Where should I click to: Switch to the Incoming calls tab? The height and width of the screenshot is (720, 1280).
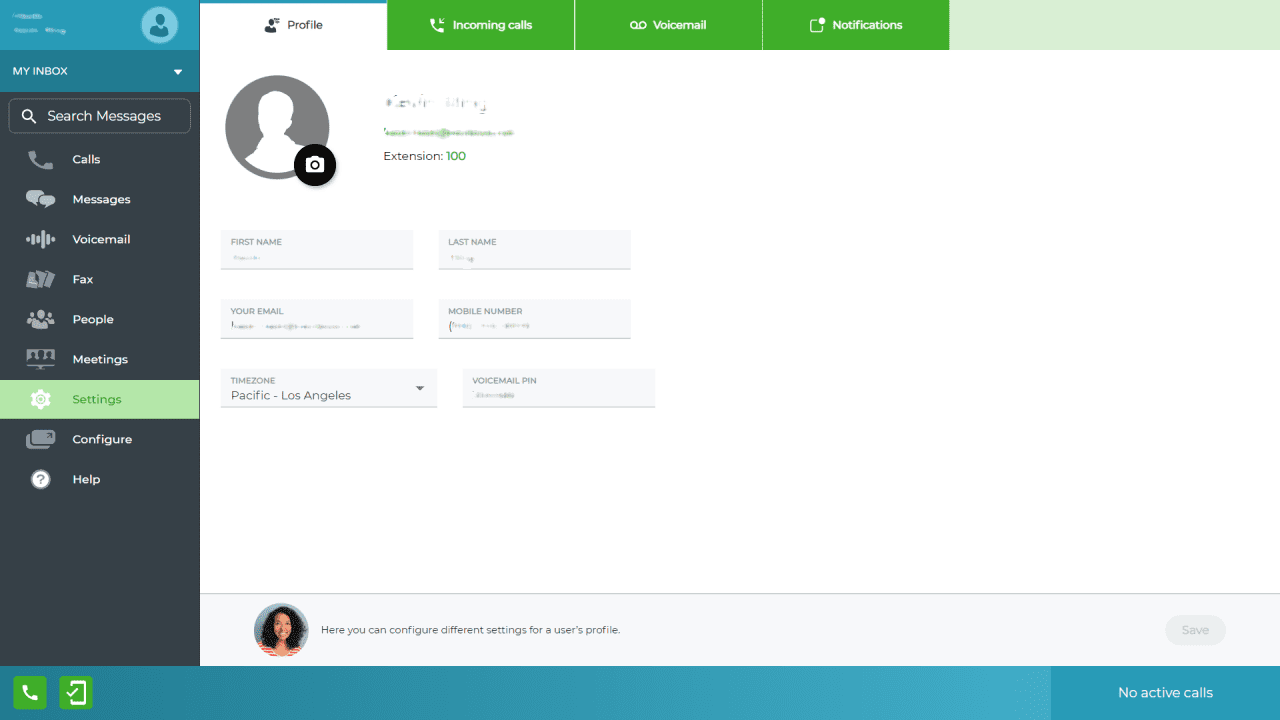(481, 25)
